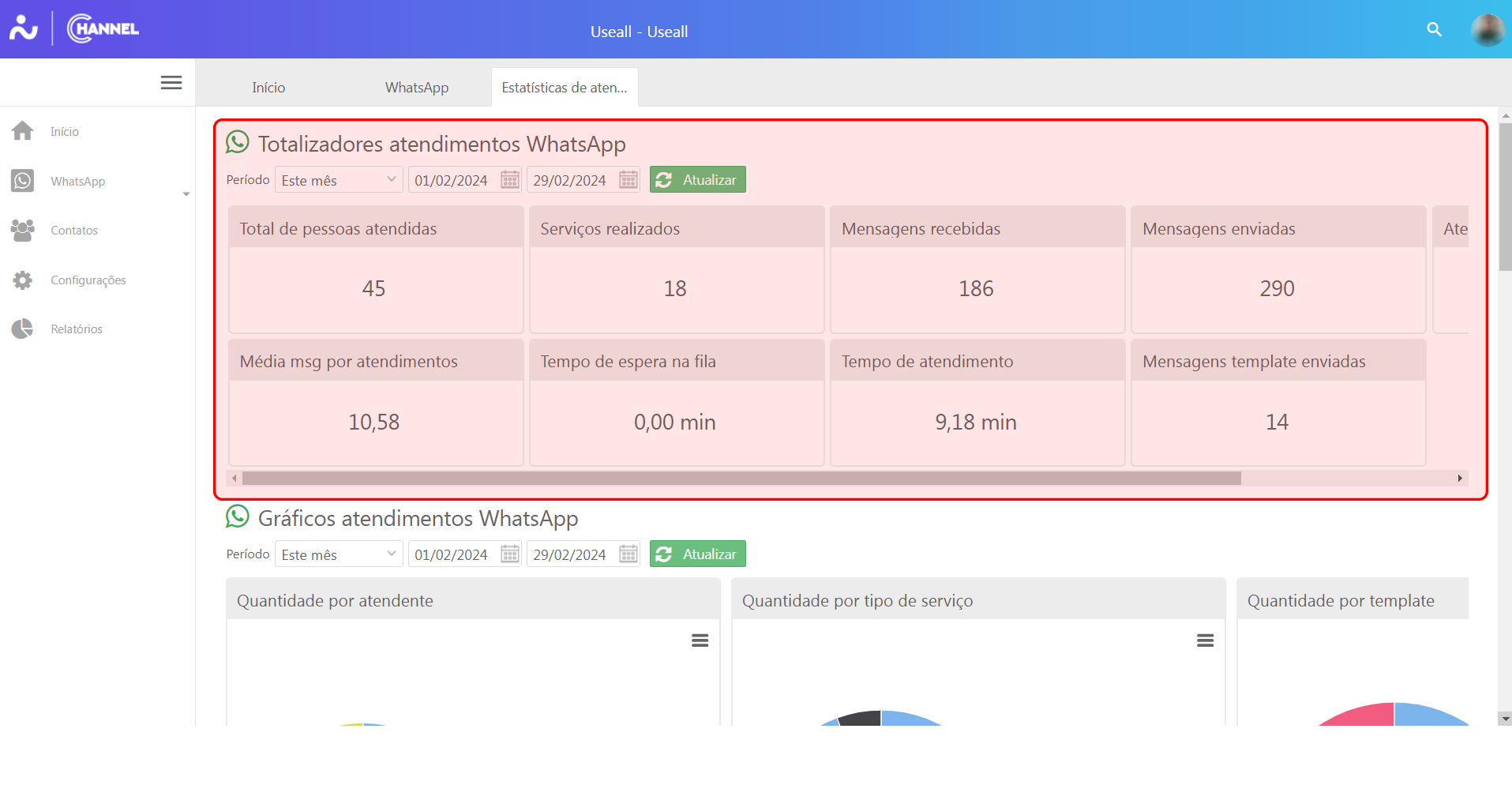Screen dimensions: 1512x800
Task: Open the Quantidade por tipo de serviço chart menu
Action: 1205,640
